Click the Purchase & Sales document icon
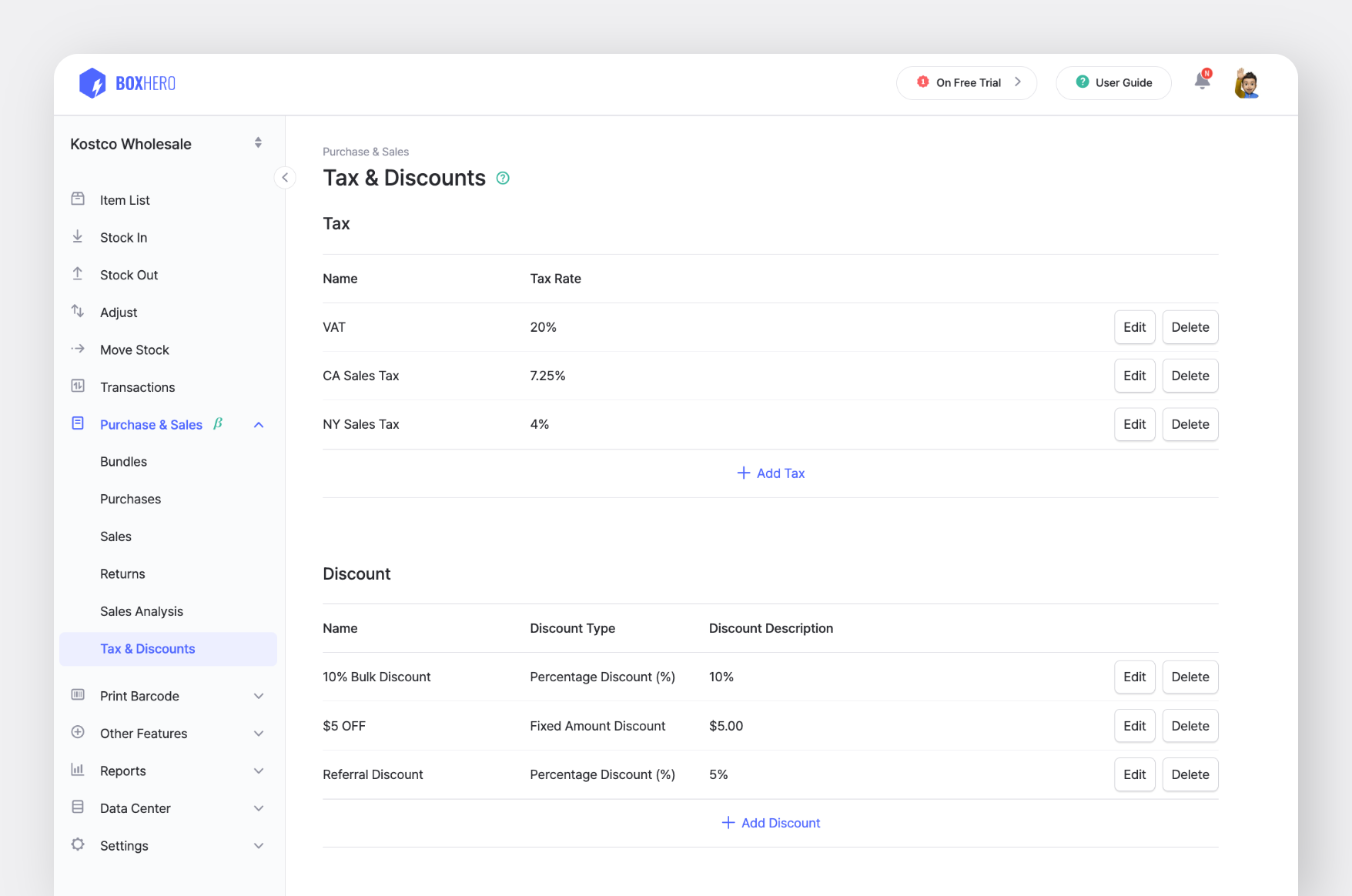1352x896 pixels. pyautogui.click(x=78, y=423)
